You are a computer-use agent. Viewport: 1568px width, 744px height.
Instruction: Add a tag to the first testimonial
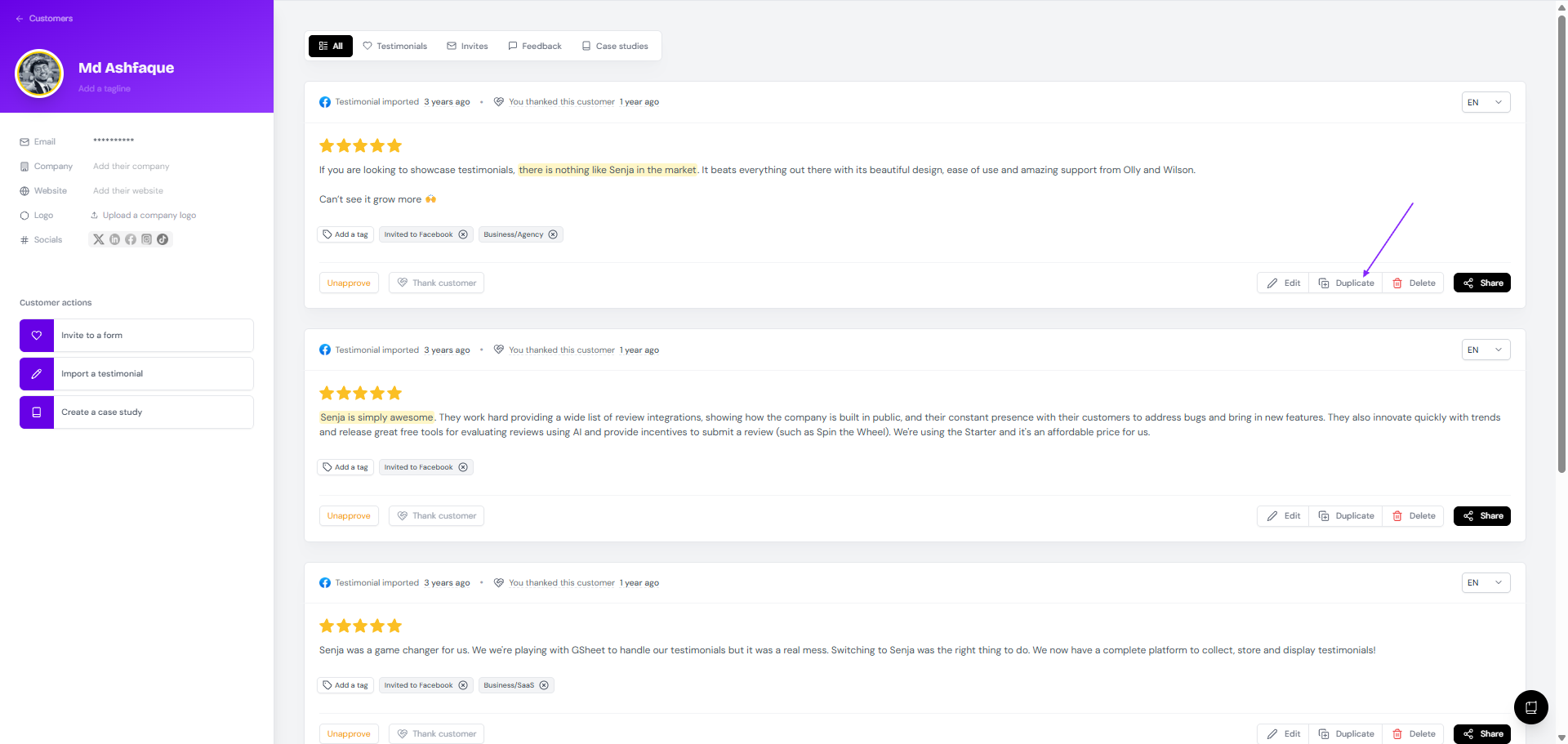pyautogui.click(x=345, y=234)
